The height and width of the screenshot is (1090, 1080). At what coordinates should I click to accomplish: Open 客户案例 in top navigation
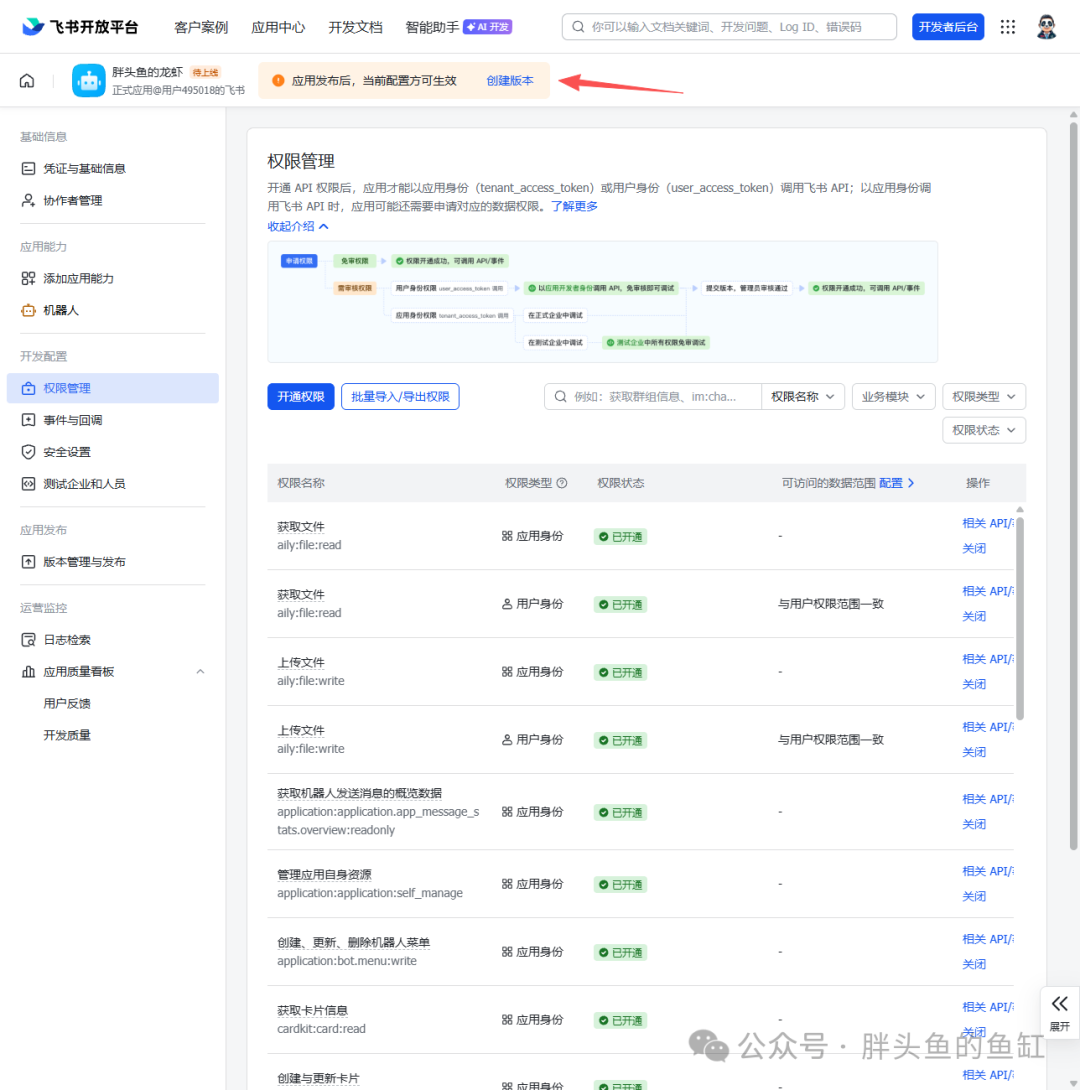(201, 27)
